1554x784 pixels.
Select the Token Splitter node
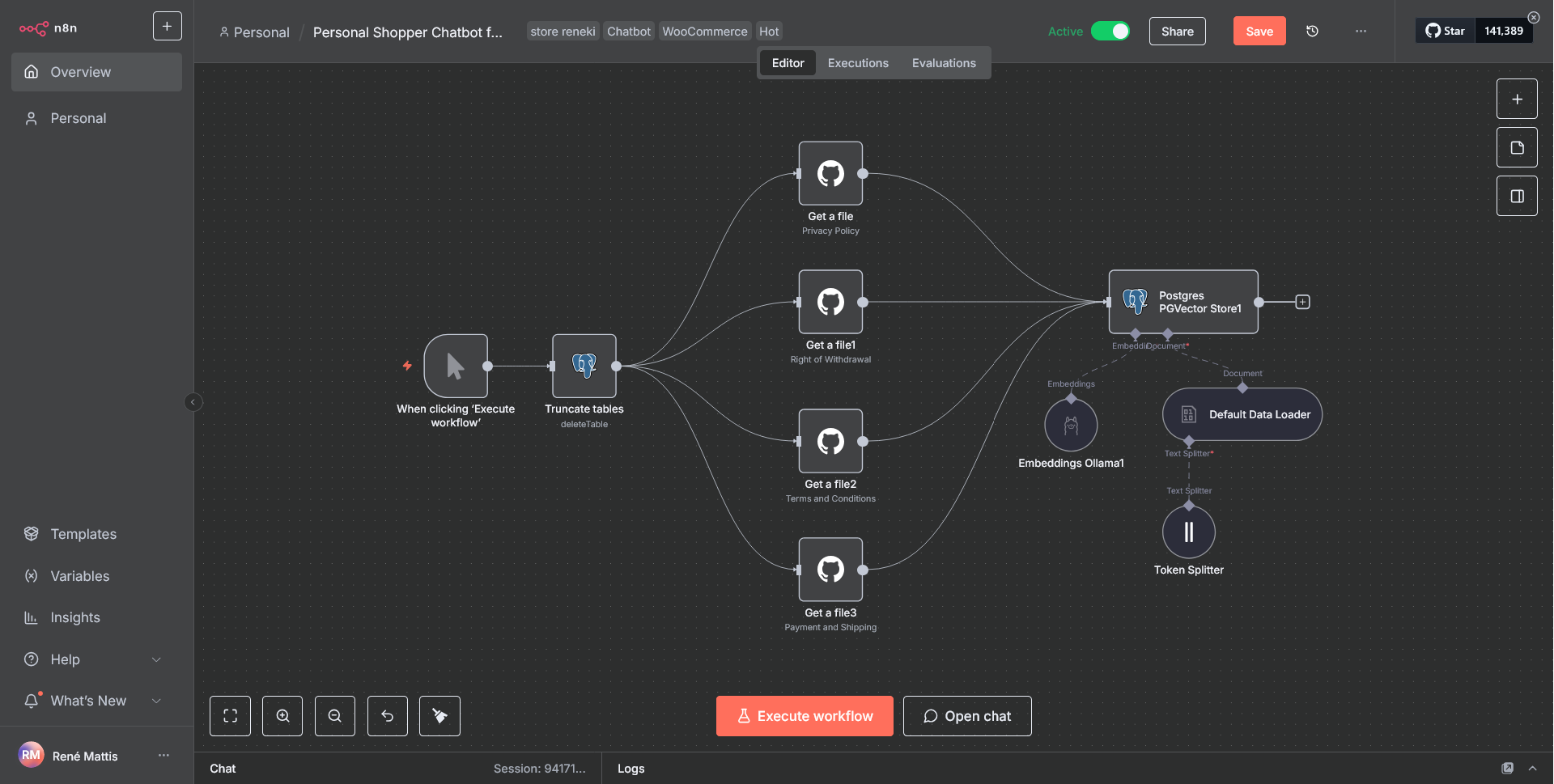pos(1188,532)
